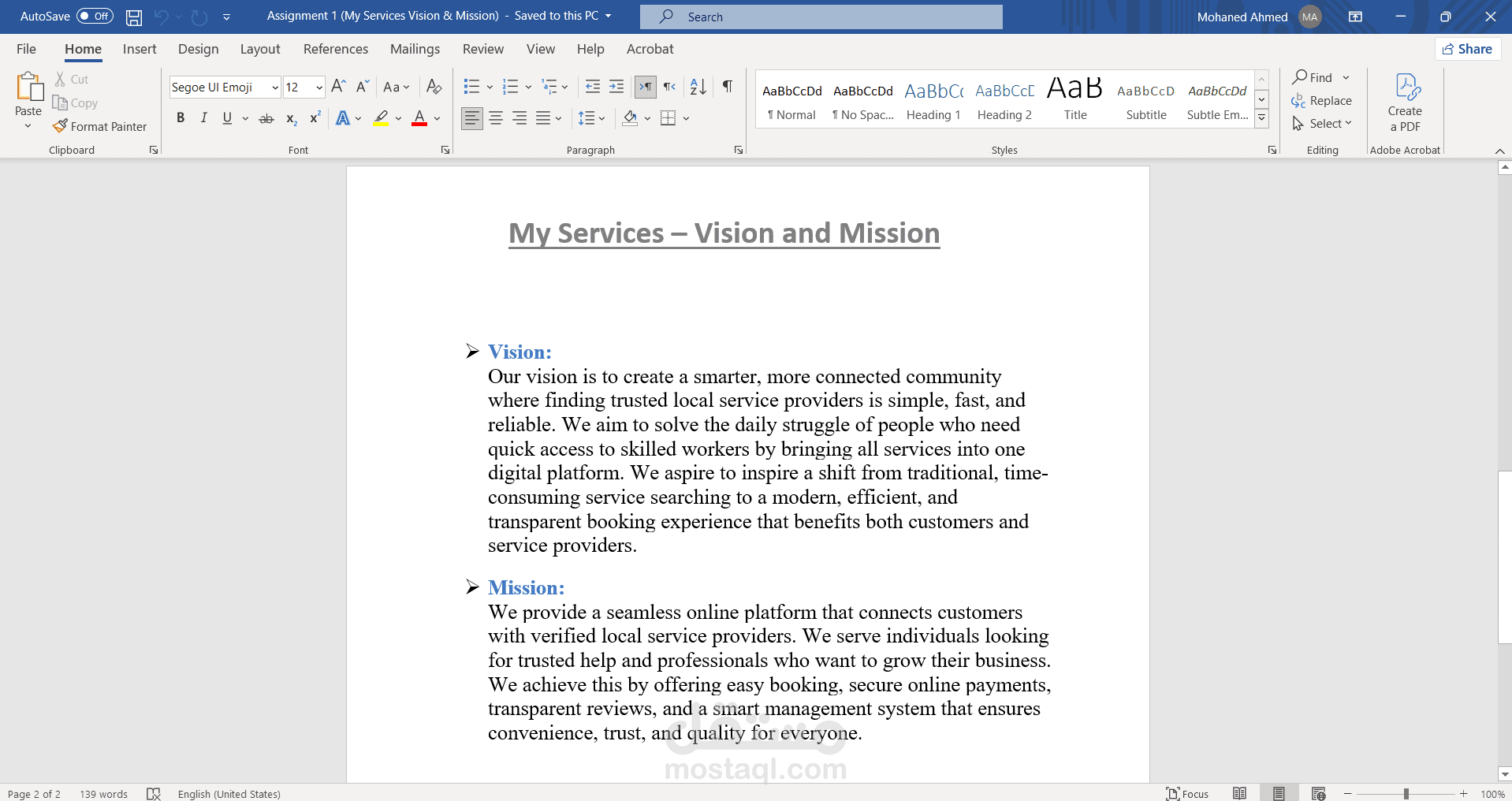The height and width of the screenshot is (801, 1512).
Task: Click the Zoom Out minus icon
Action: (x=1348, y=794)
